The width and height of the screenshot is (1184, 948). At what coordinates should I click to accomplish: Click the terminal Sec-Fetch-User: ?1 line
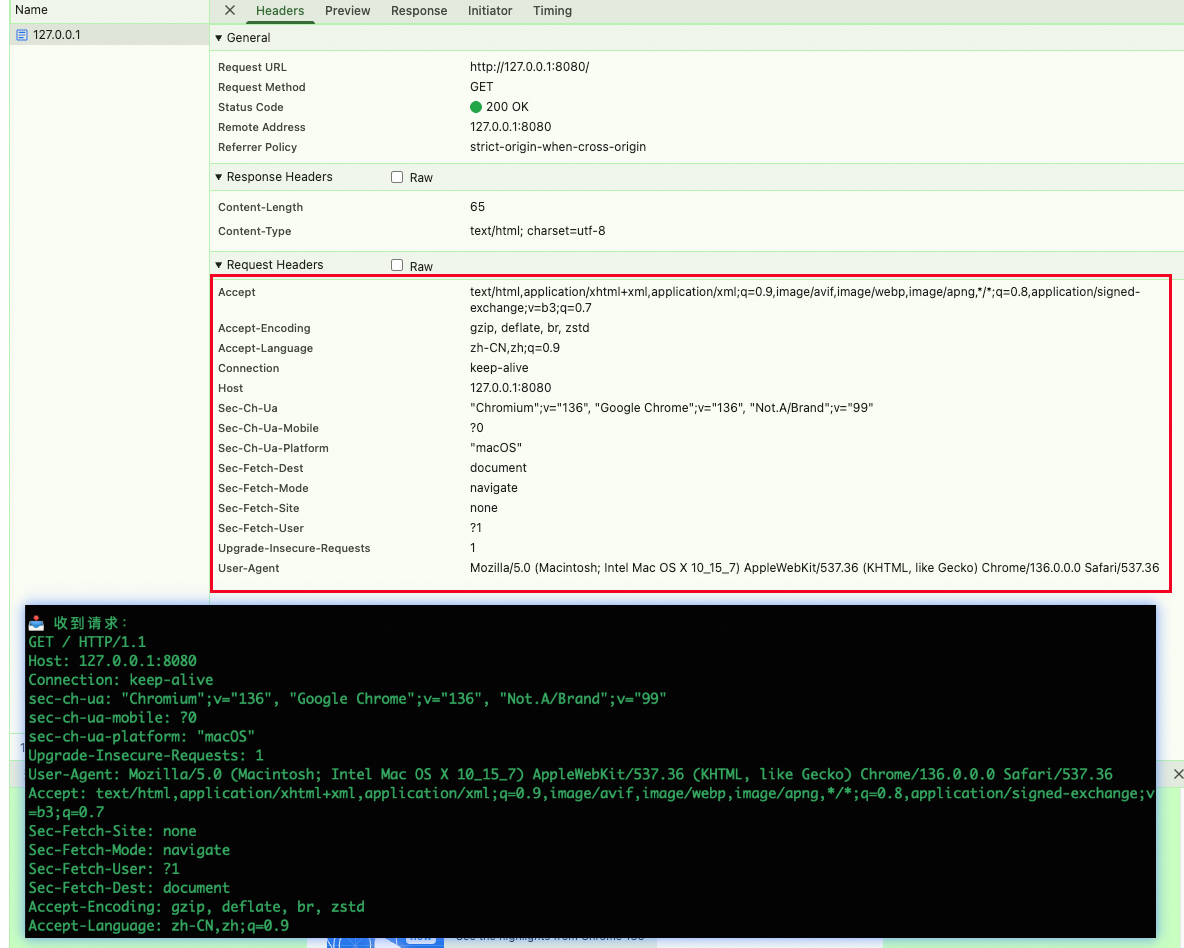103,869
